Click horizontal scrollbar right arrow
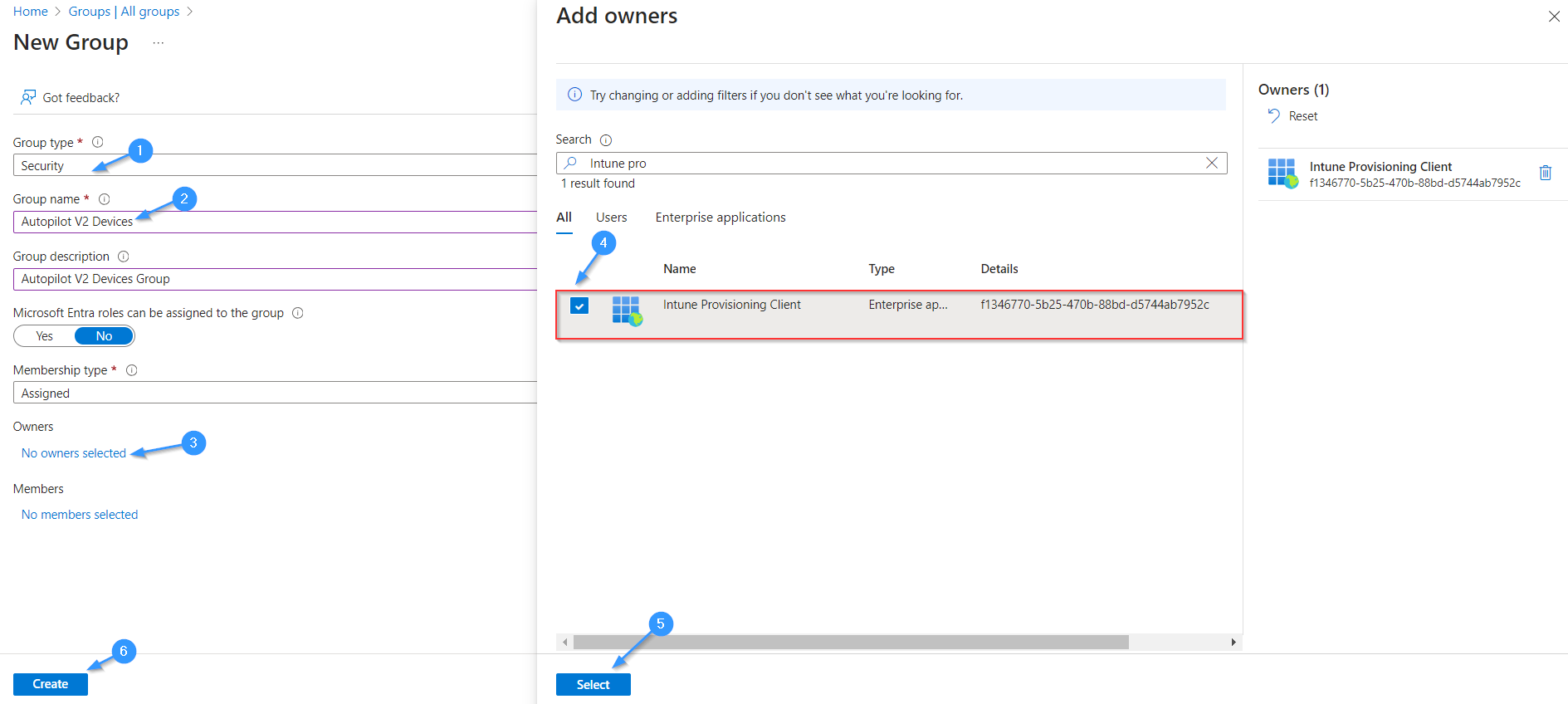Viewport: 1568px width, 704px height. pos(1233,642)
